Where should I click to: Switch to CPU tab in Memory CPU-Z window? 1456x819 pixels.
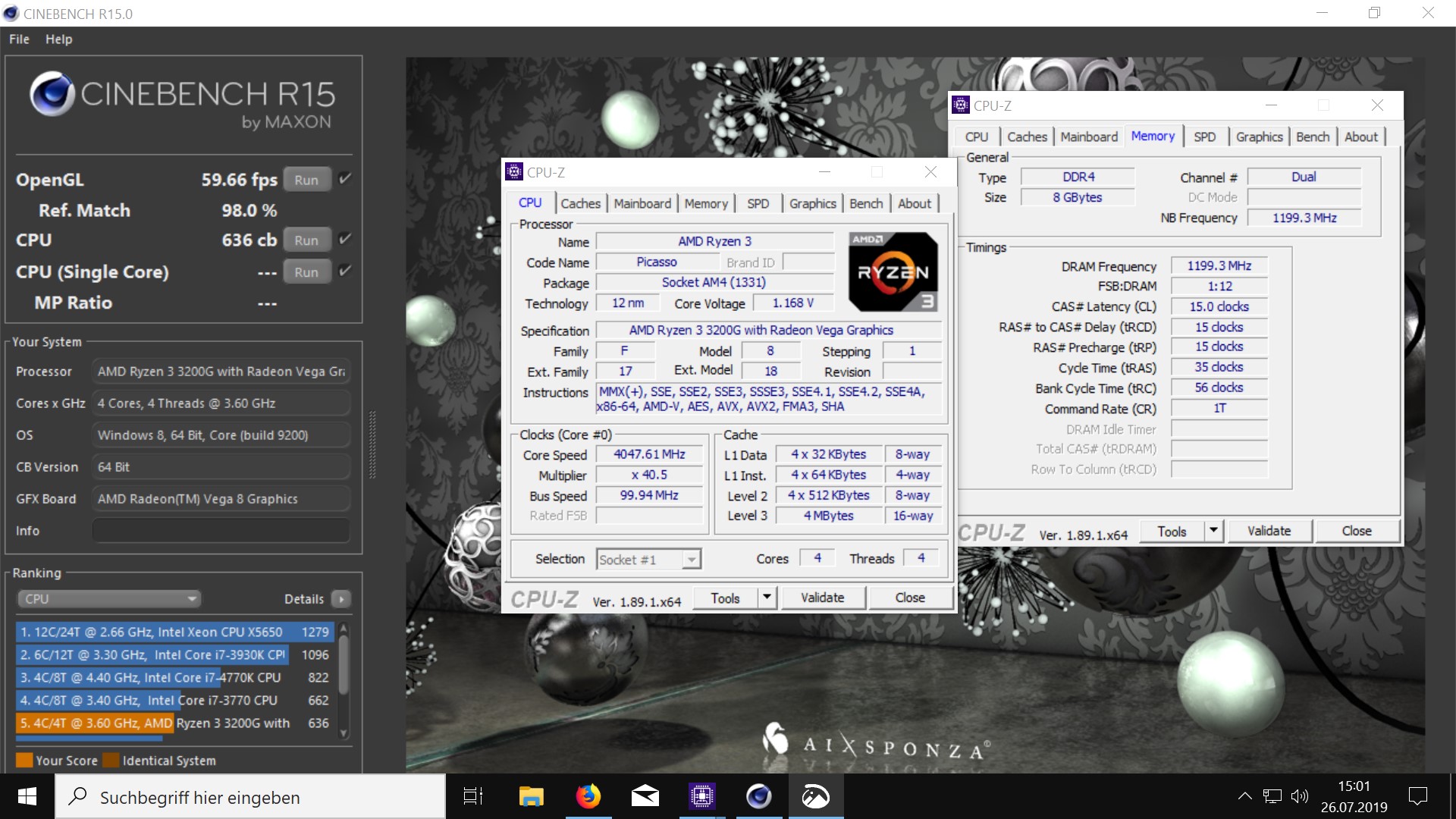pyautogui.click(x=977, y=137)
